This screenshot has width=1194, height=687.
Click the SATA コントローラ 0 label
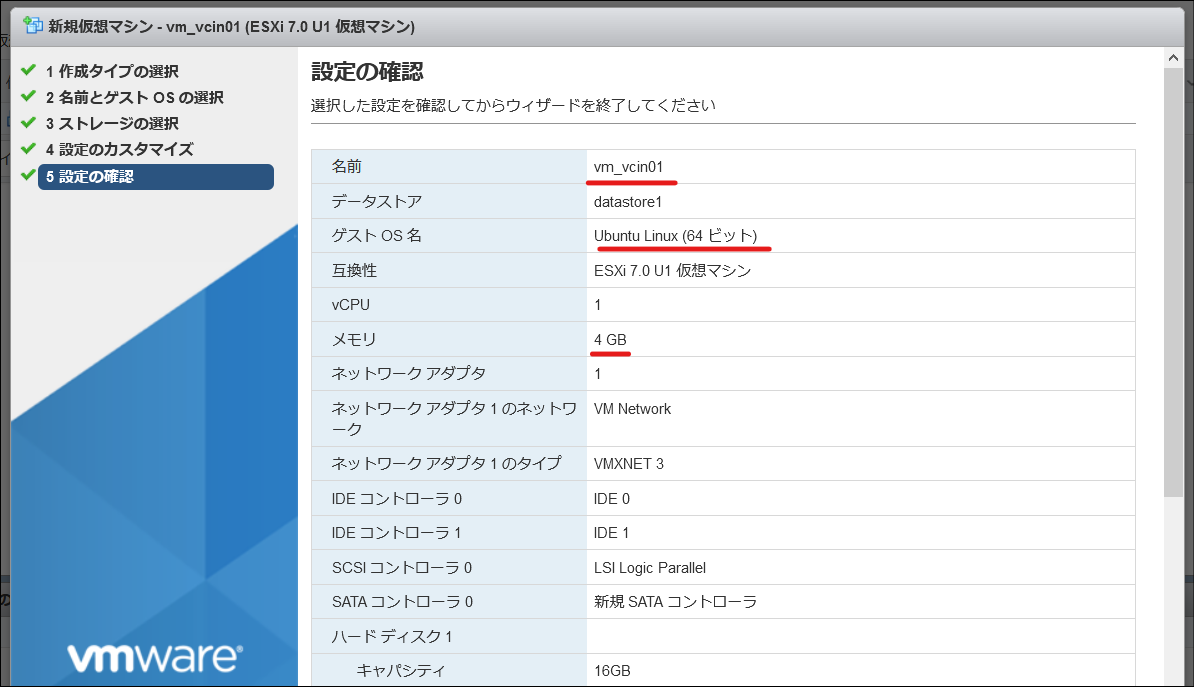click(x=402, y=602)
